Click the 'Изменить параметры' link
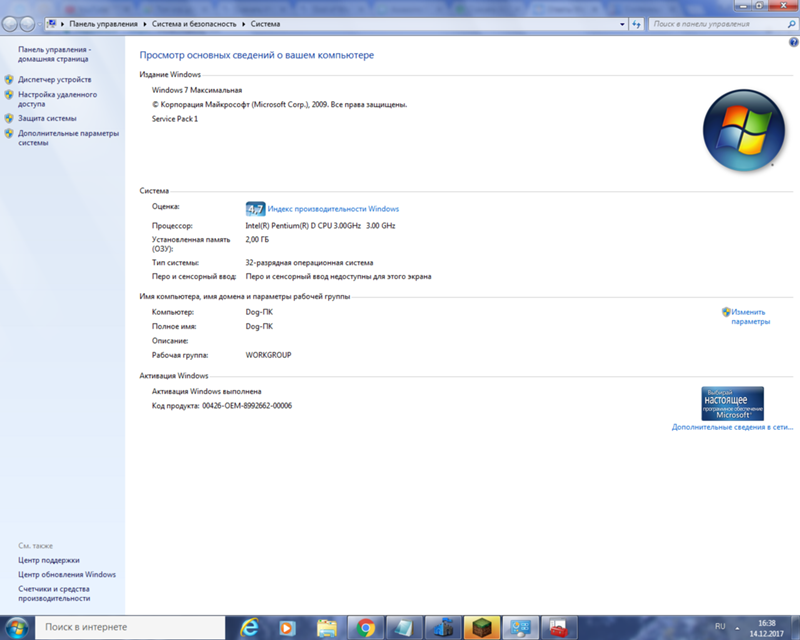This screenshot has width=800, height=640. 750,317
